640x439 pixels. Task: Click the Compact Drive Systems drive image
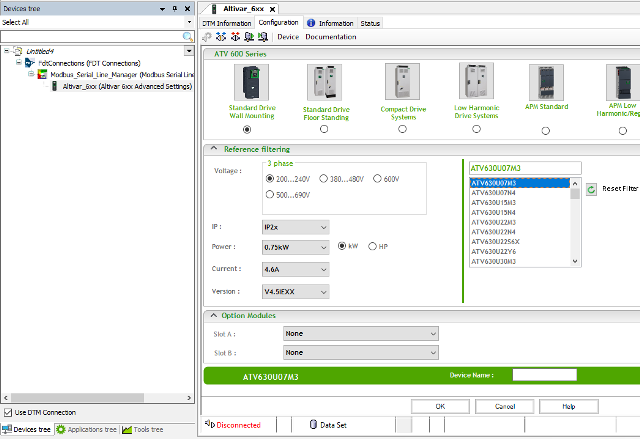coord(401,82)
